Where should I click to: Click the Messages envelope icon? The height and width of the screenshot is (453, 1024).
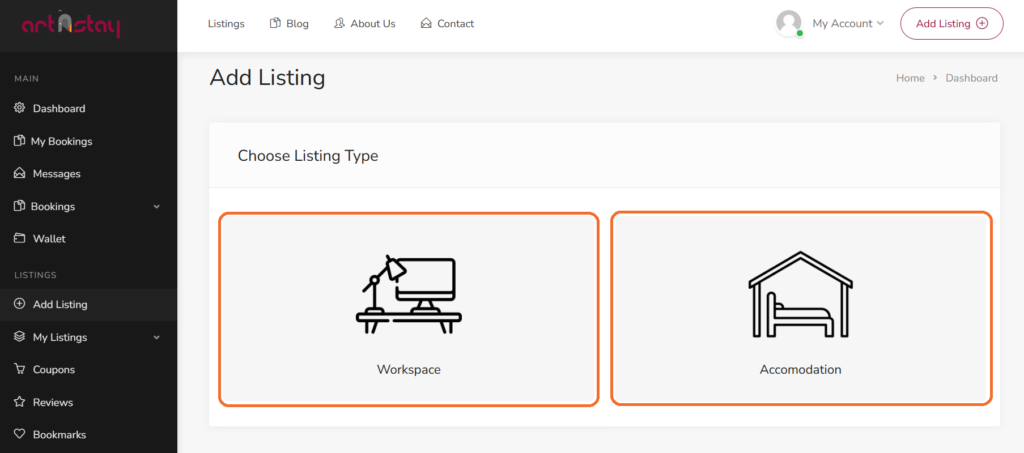click(x=19, y=173)
